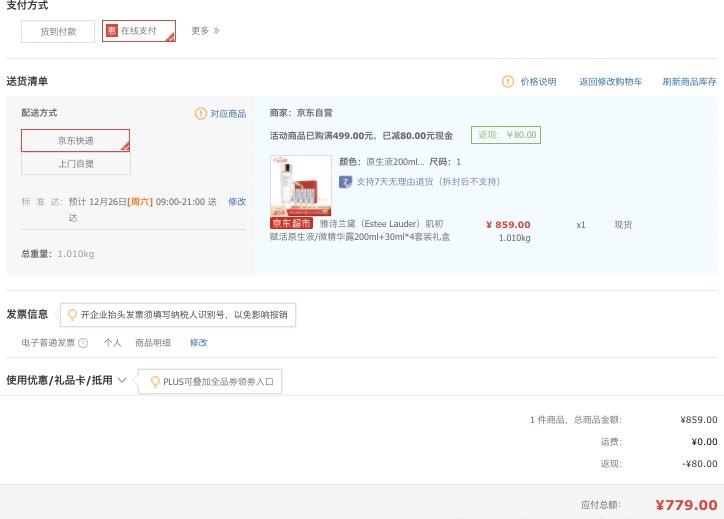Expand 使用优惠/礼品卡/抵用 section
The height and width of the screenshot is (519, 724).
66,380
